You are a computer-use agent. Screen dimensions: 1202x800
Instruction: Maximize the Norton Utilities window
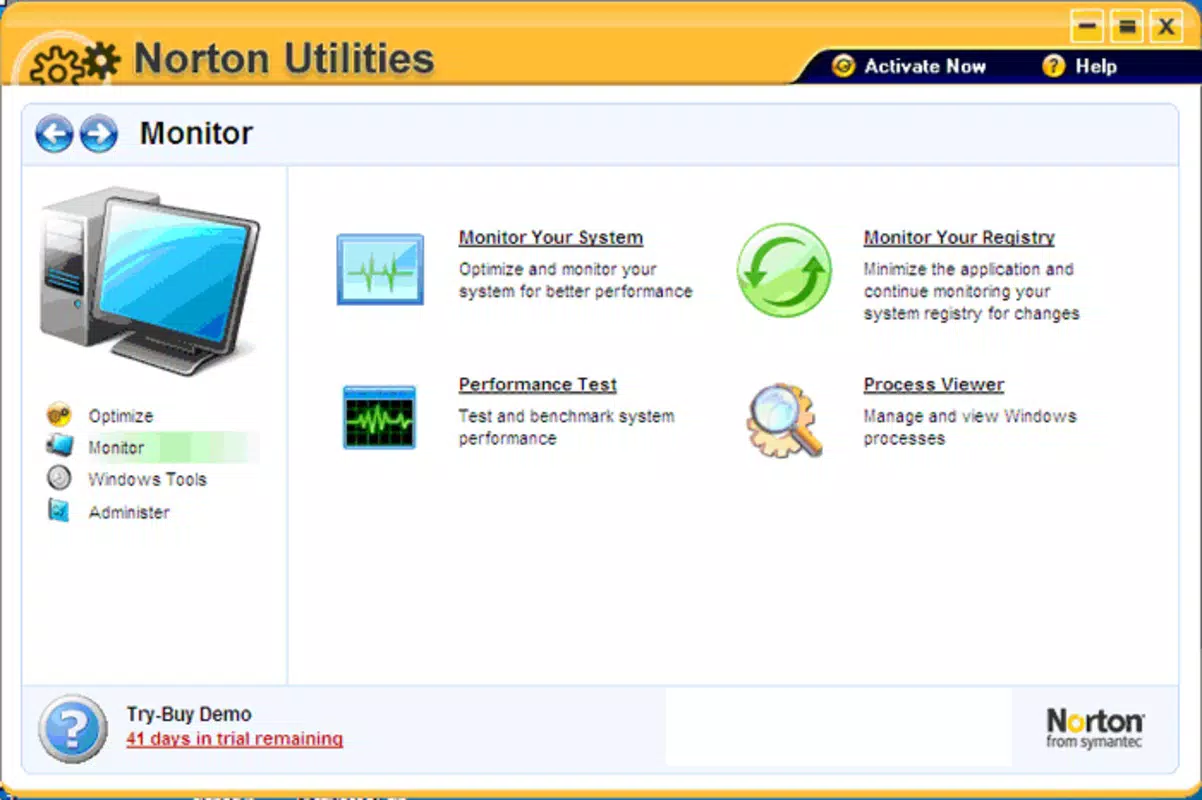pos(1127,27)
